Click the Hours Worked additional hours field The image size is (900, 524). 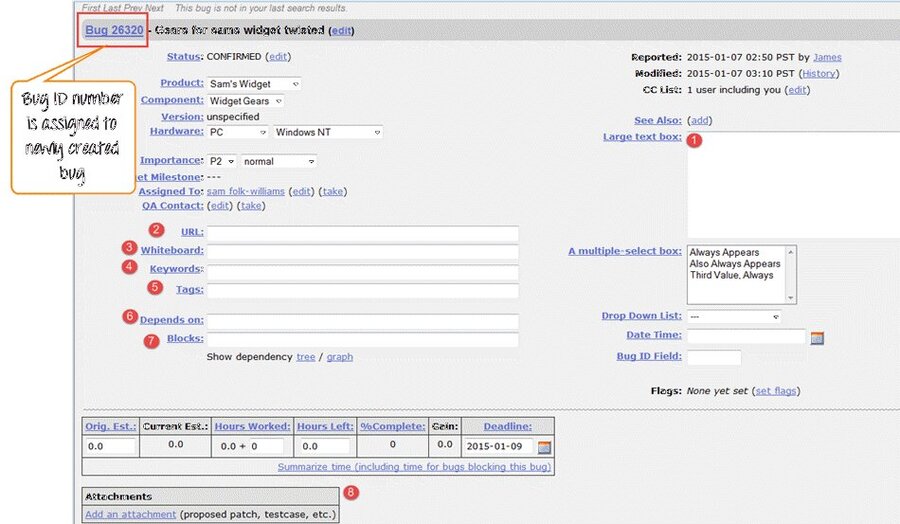[266, 446]
